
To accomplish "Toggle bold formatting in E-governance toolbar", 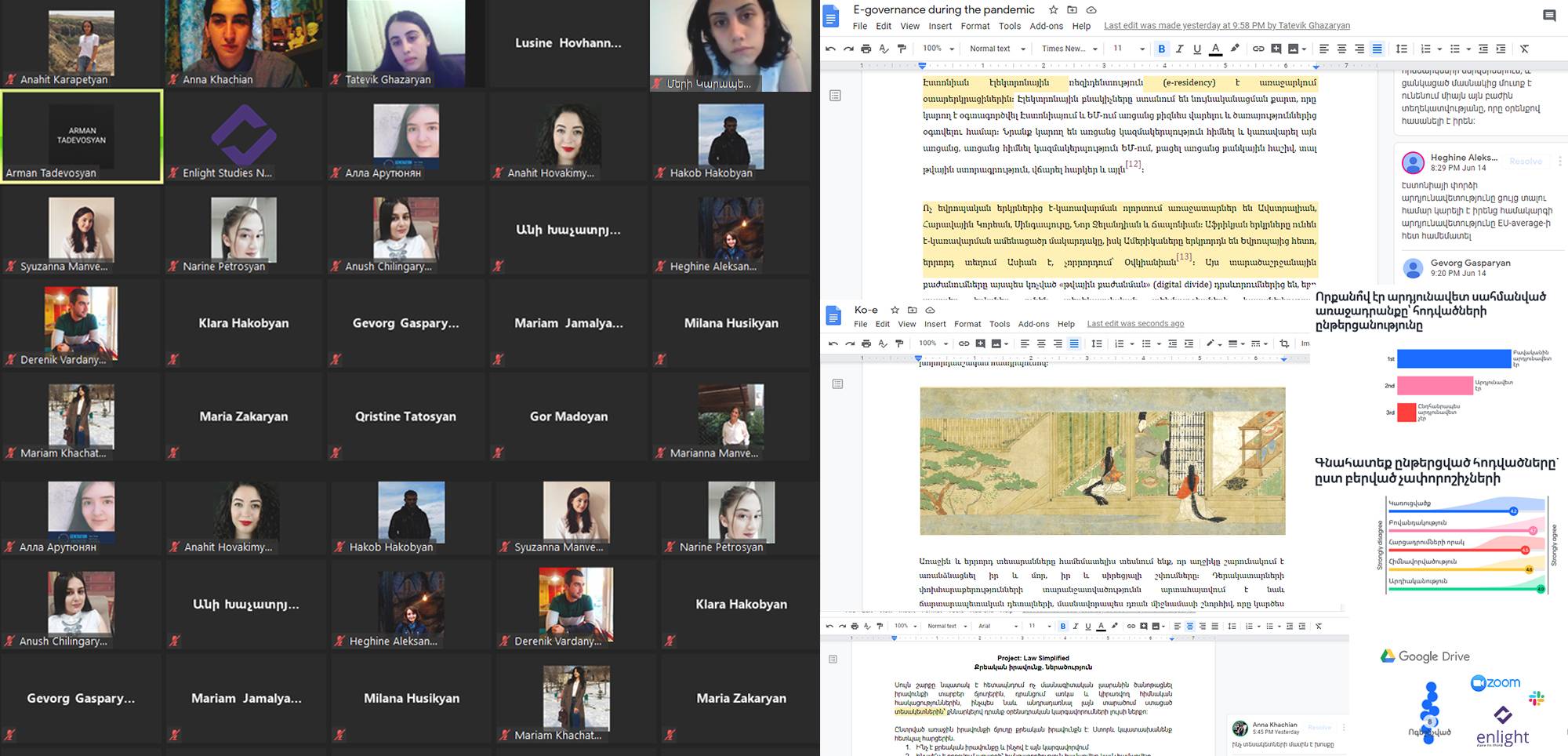I will click(1161, 49).
